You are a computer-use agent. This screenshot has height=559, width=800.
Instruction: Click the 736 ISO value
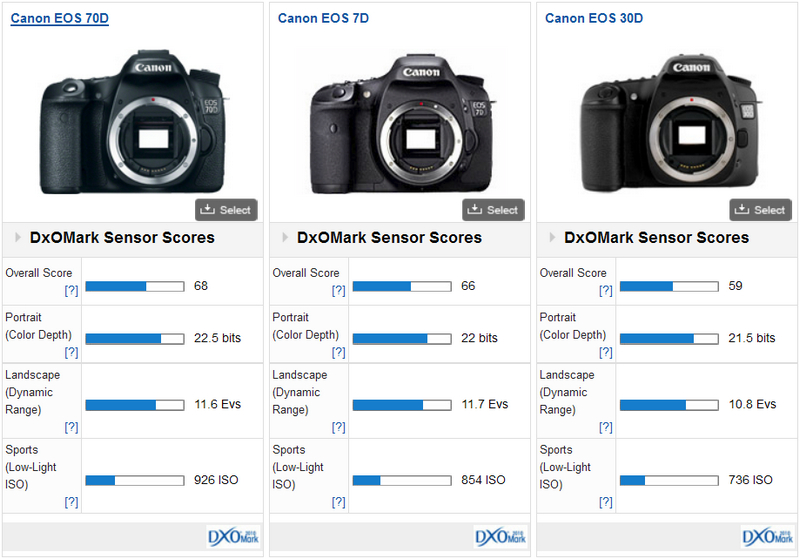coord(751,480)
